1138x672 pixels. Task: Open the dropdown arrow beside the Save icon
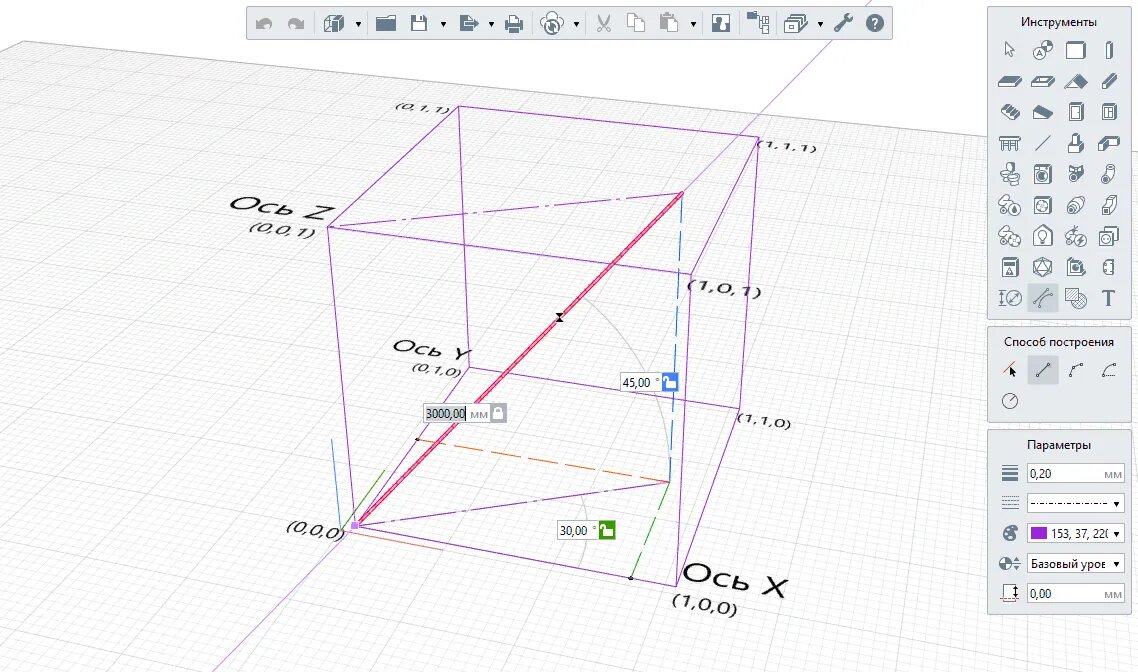click(443, 24)
